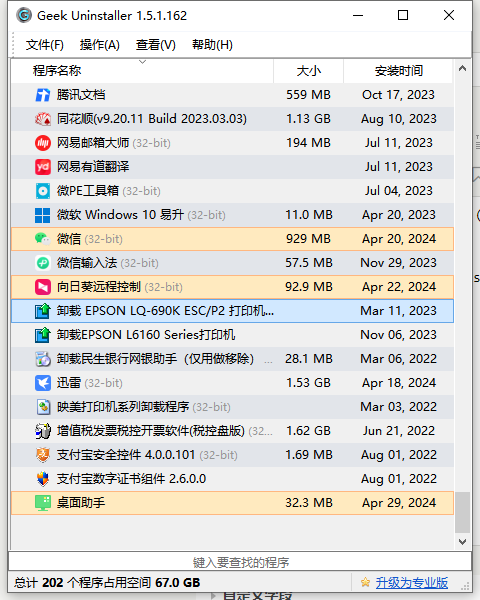Viewport: 480px width, 600px height.
Task: Click the scrollbar up arrow
Action: pyautogui.click(x=462, y=68)
